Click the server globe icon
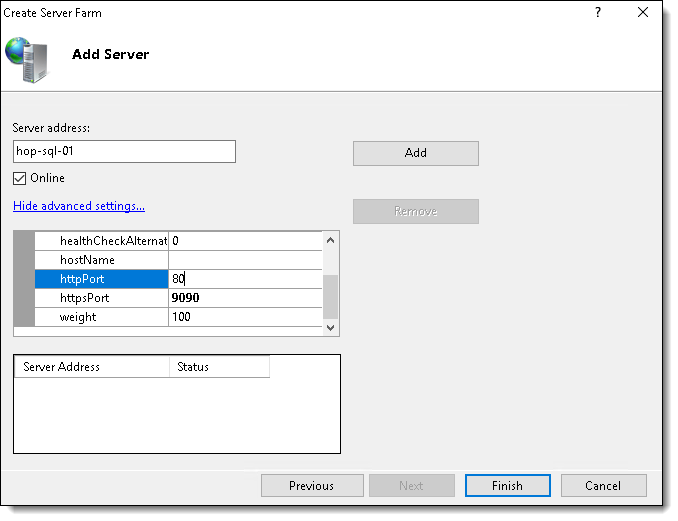This screenshot has height=521, width=678. 28,60
